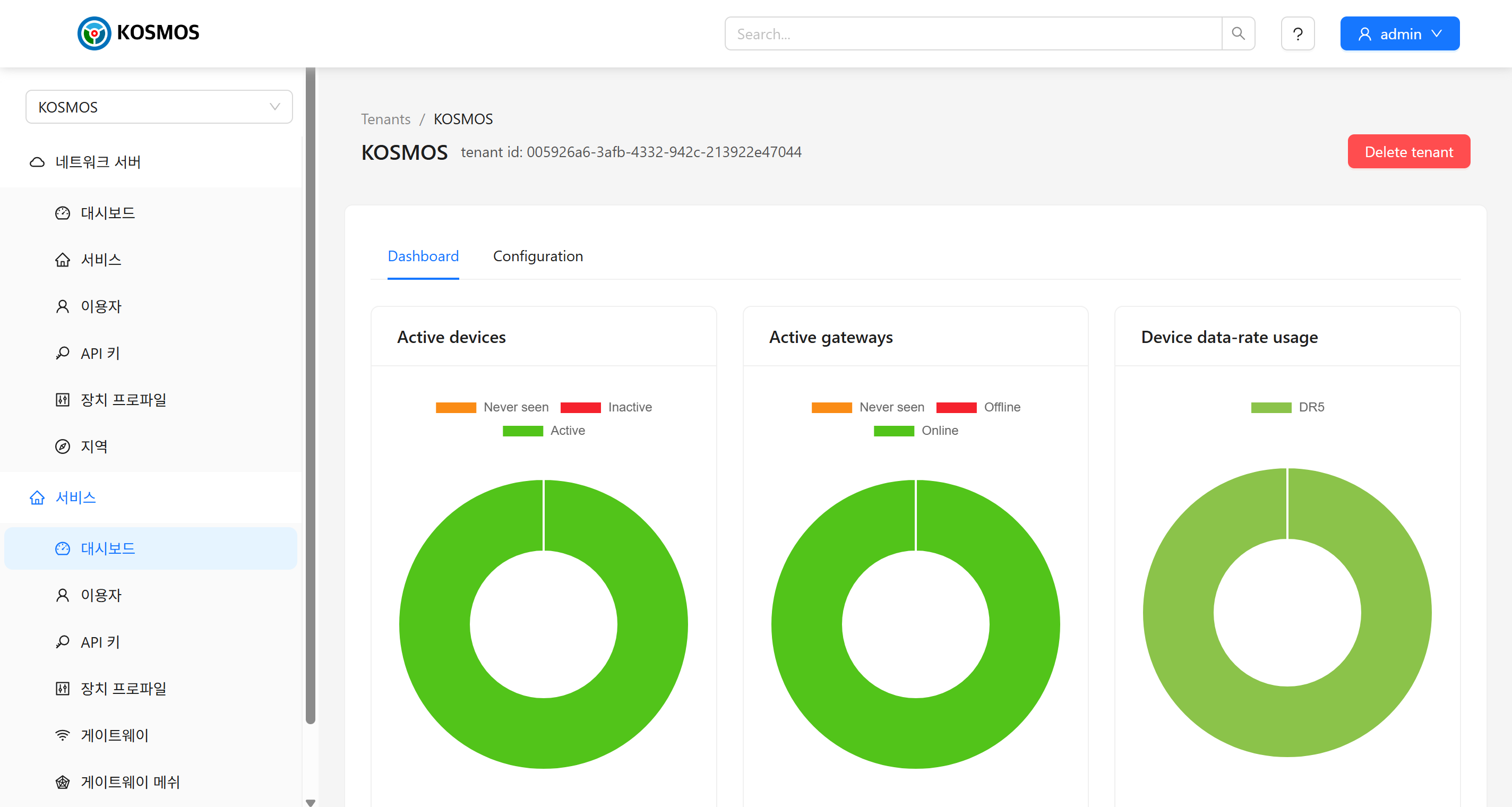Click the green Active legend color swatch

tap(522, 430)
